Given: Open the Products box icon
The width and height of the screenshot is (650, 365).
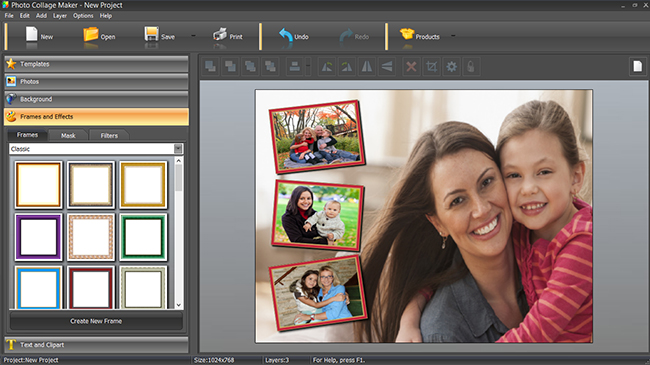Looking at the screenshot, I should pyautogui.click(x=407, y=34).
